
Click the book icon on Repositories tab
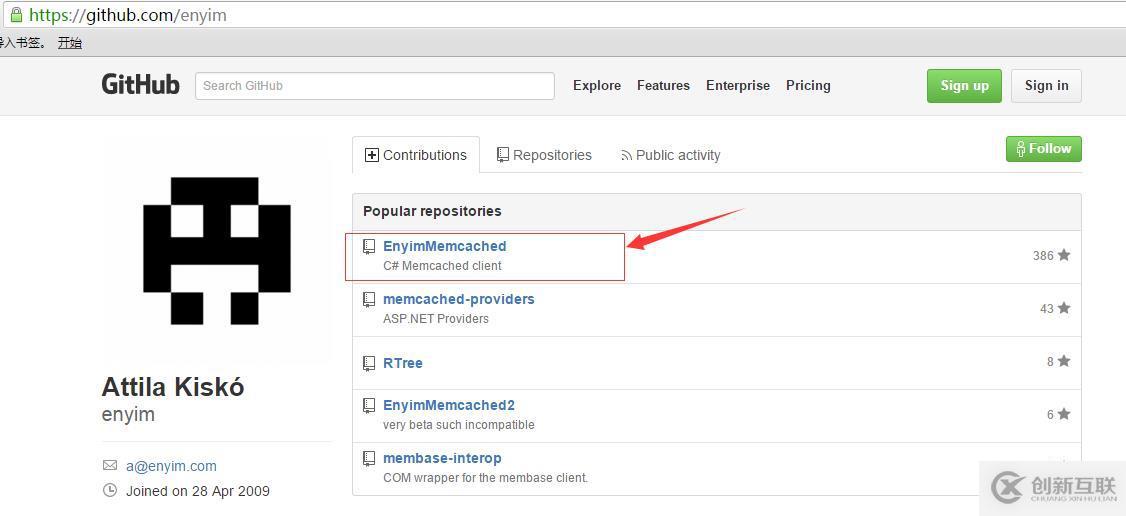(503, 155)
